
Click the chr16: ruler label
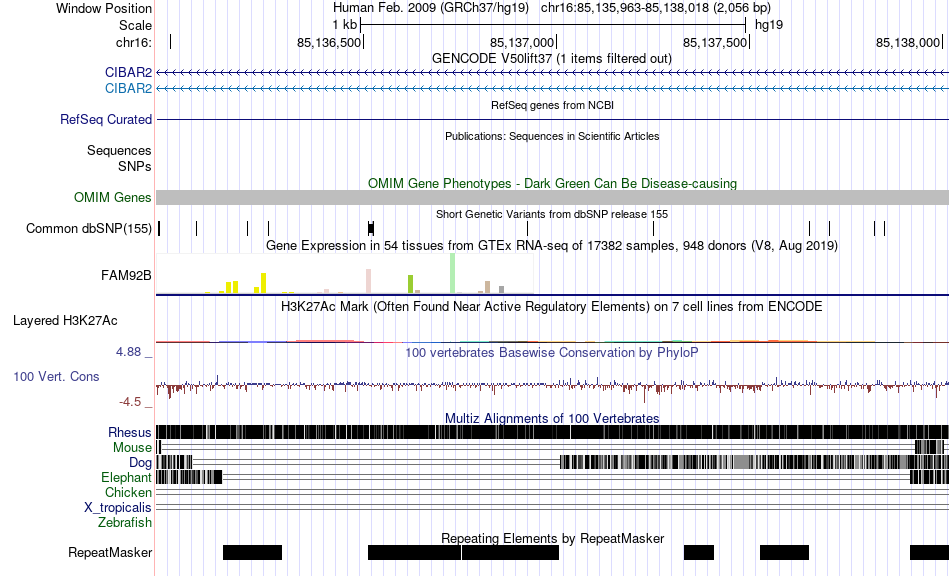(x=133, y=42)
